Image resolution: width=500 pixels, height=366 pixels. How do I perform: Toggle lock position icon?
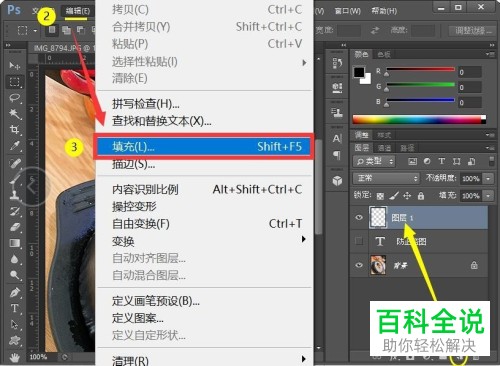click(x=407, y=196)
